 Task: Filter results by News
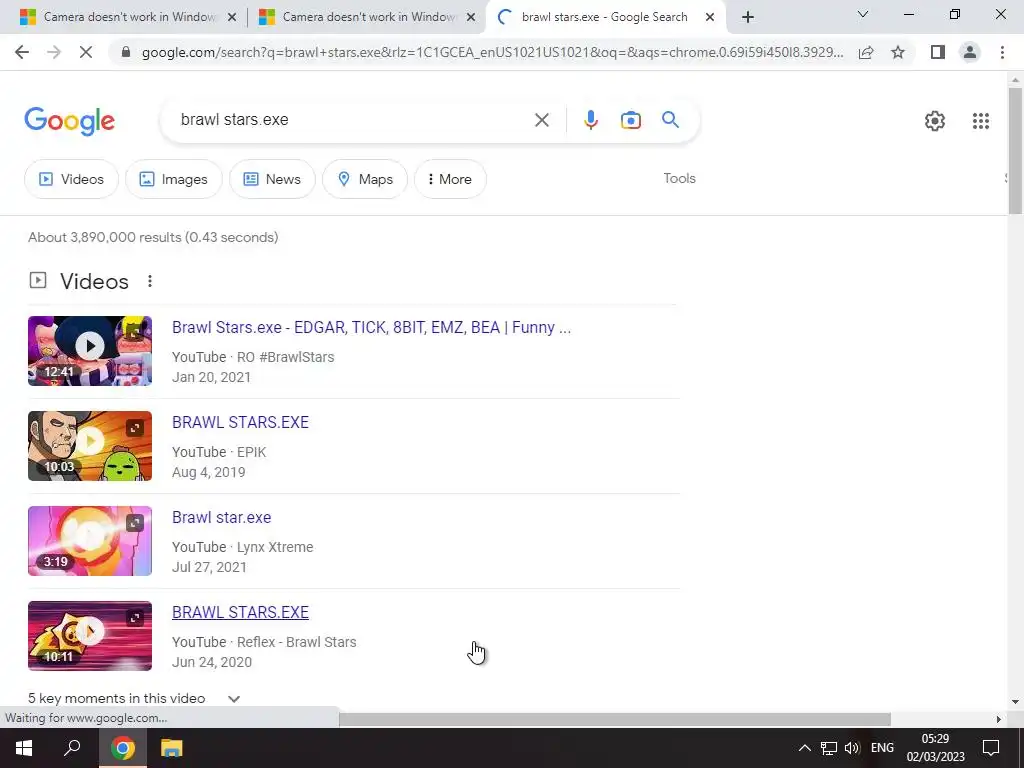point(272,179)
